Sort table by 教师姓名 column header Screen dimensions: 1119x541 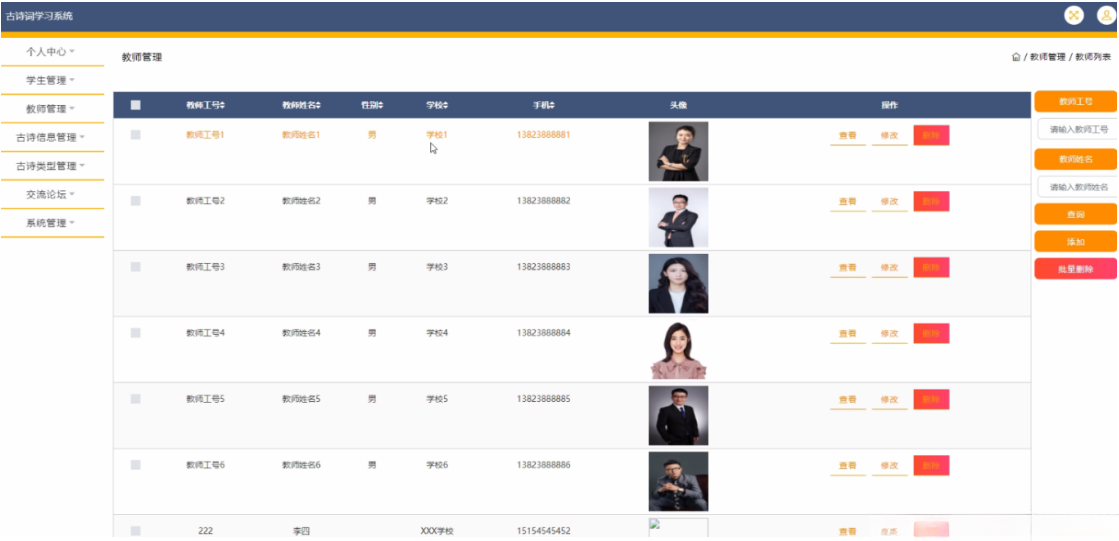[301, 106]
